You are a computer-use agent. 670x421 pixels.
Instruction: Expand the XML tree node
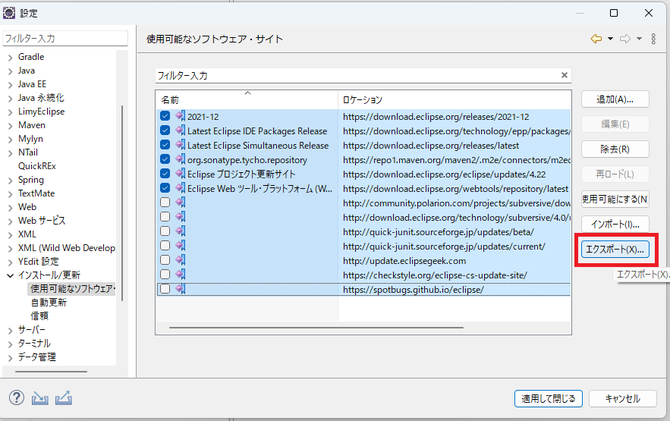point(10,235)
